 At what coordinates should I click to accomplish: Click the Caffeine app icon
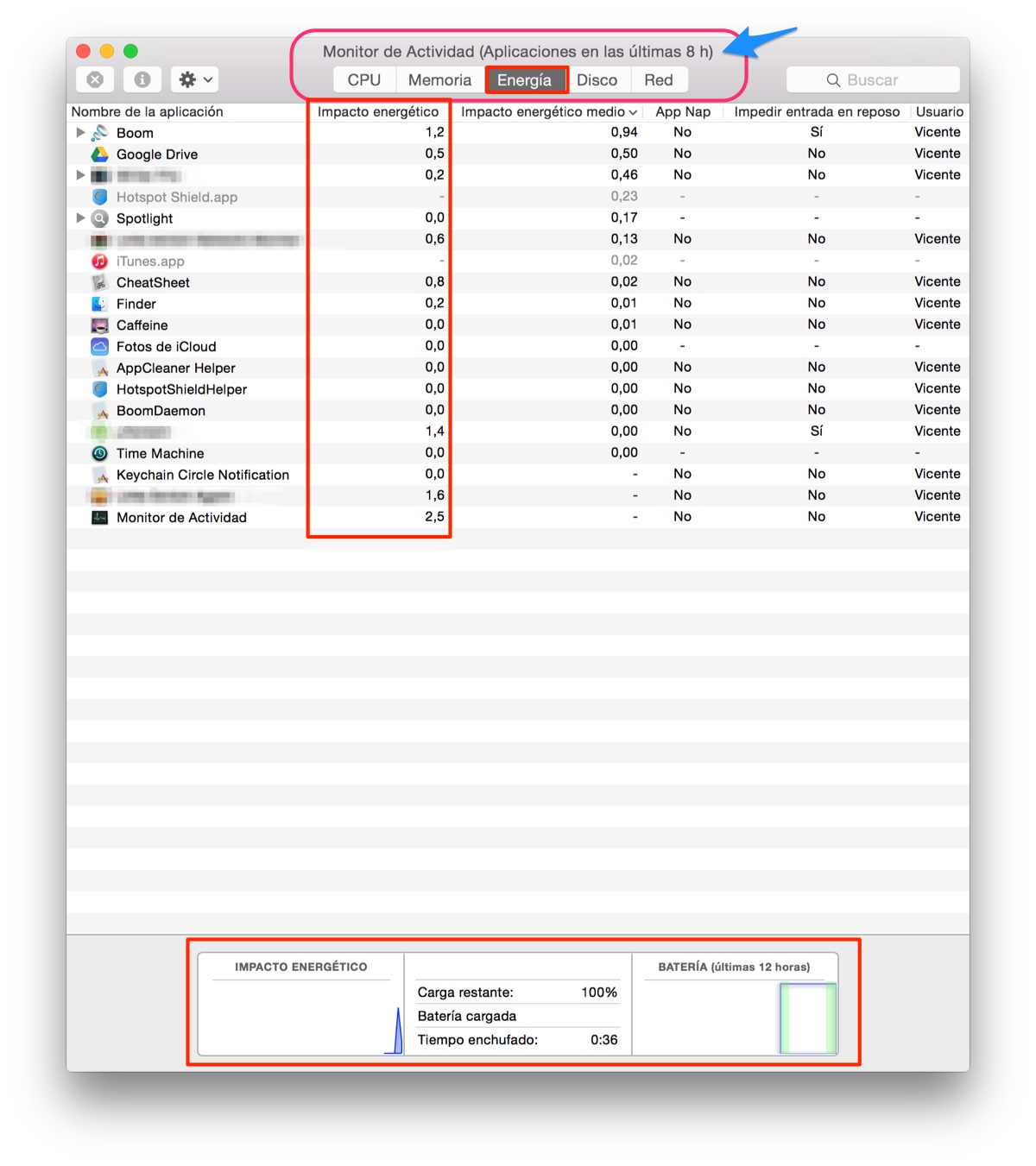point(100,325)
